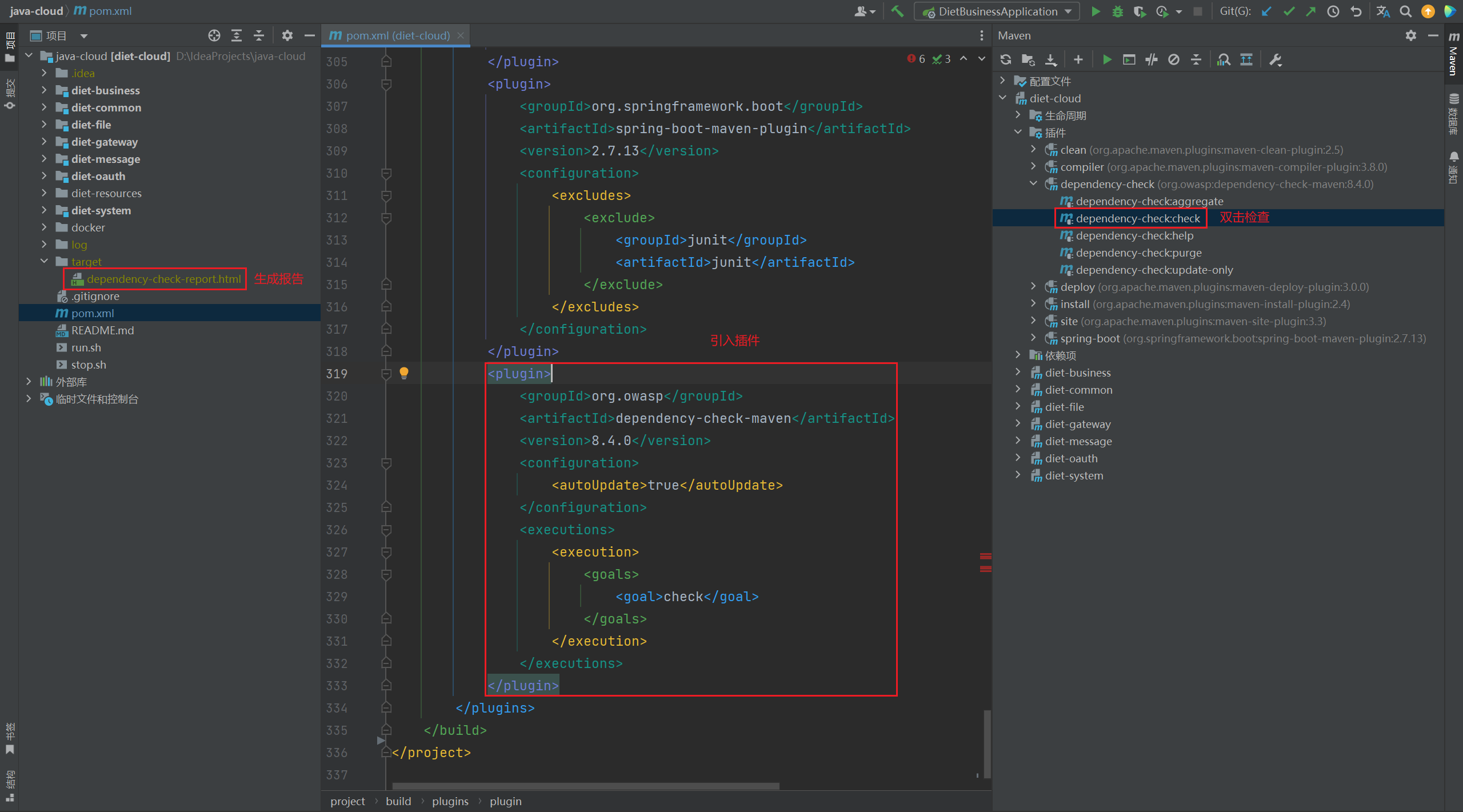Collapse the dependency-check plugin node
Screen dimensions: 1463x812
coord(1033,184)
